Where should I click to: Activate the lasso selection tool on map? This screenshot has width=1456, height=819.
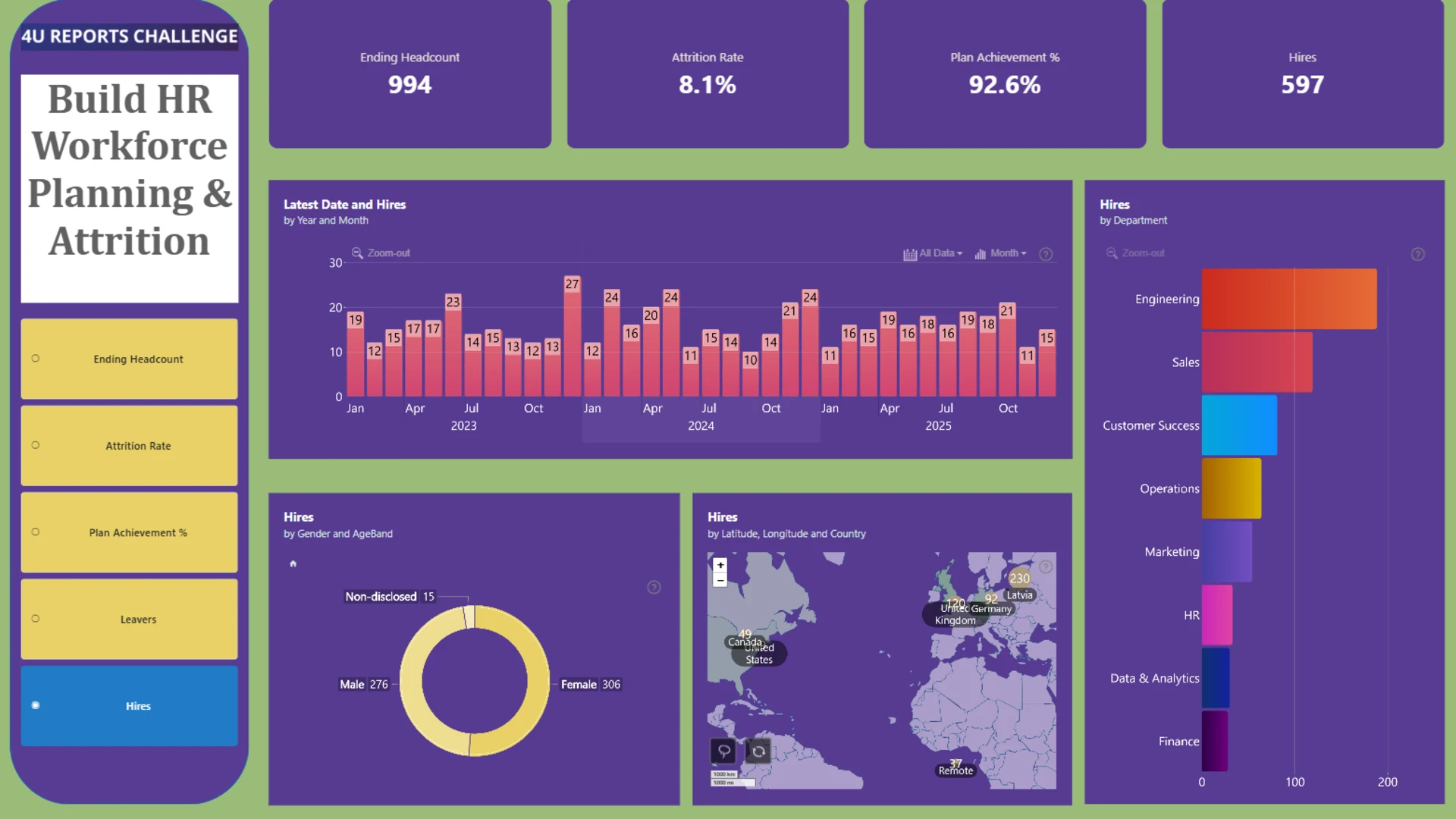pyautogui.click(x=724, y=751)
